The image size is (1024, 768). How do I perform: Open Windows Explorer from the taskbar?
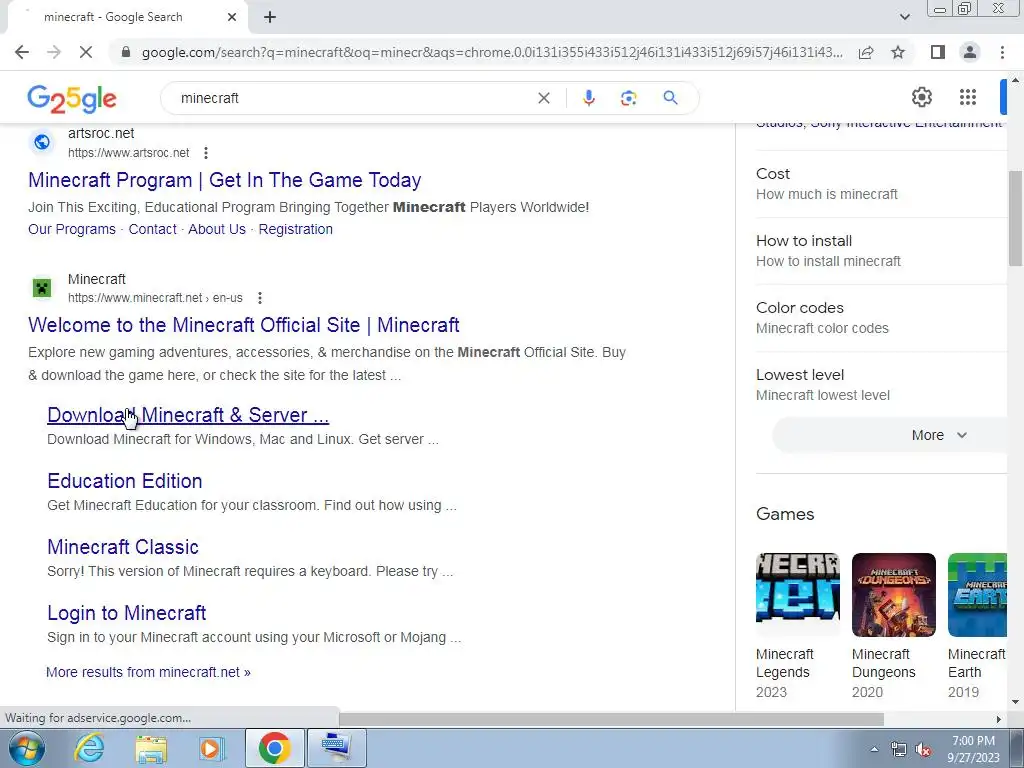(152, 748)
